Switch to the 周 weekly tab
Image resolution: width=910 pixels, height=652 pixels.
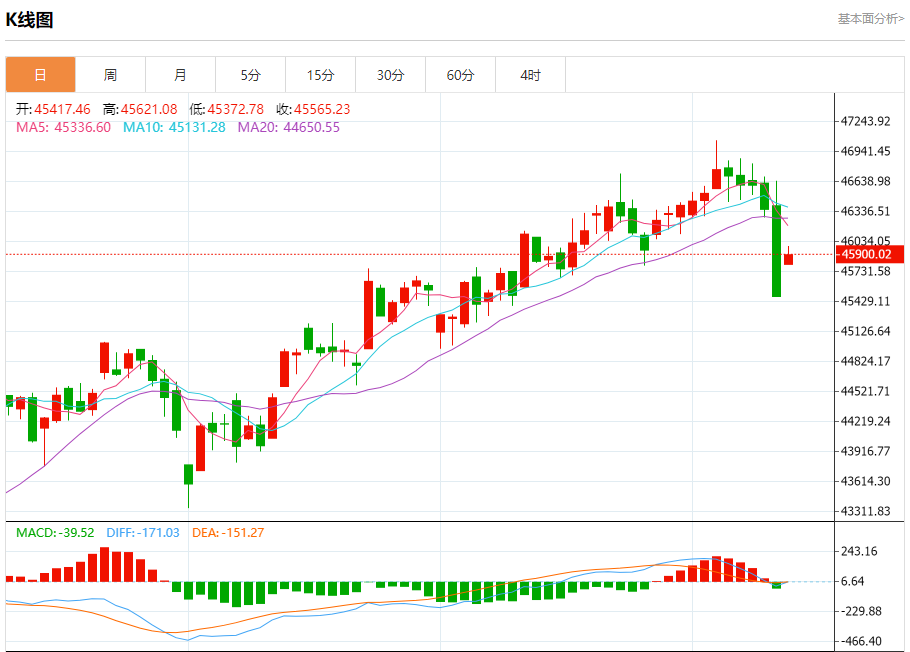tap(110, 75)
